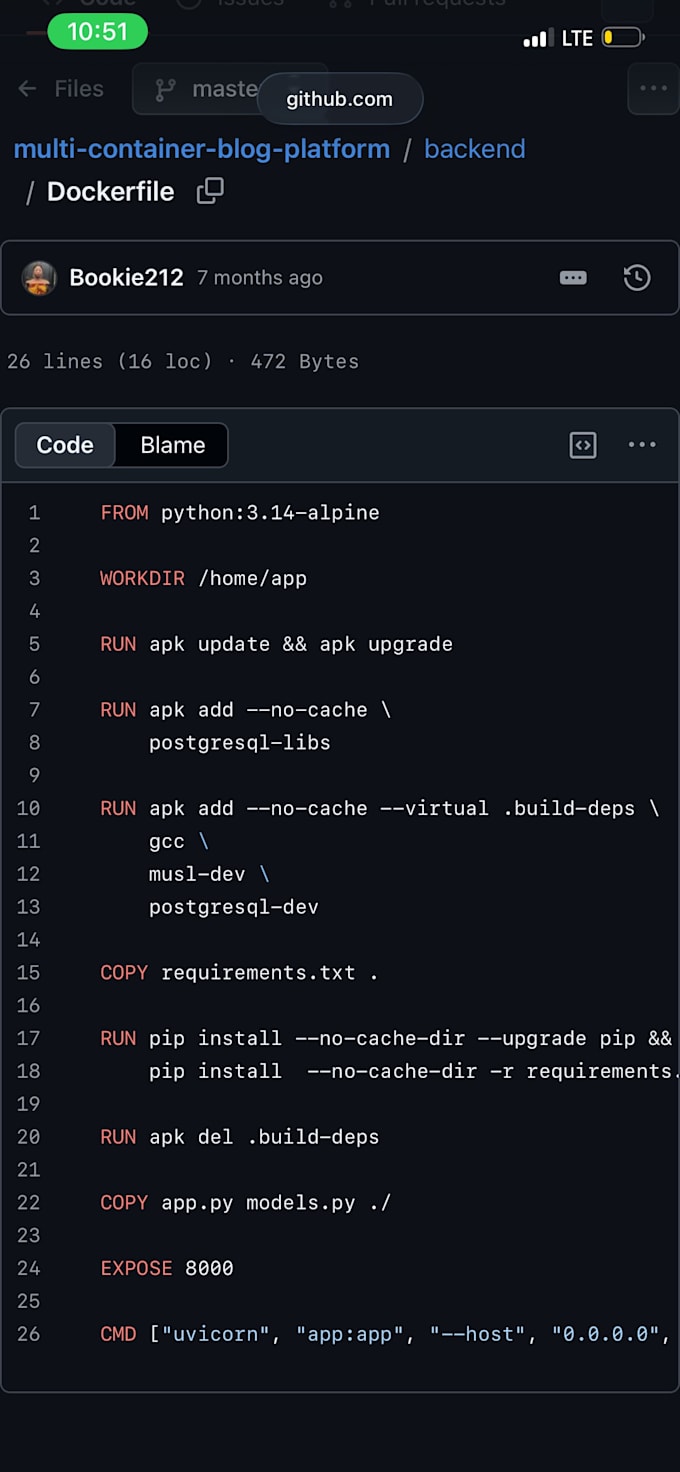Viewport: 680px width, 1472px height.
Task: Switch to the Blame tab
Action: click(x=172, y=445)
